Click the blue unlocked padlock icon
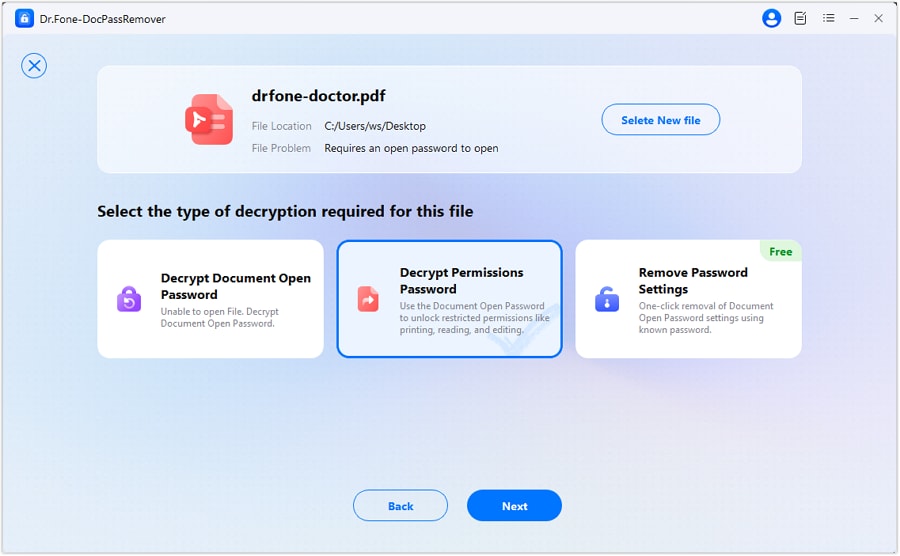 point(607,299)
